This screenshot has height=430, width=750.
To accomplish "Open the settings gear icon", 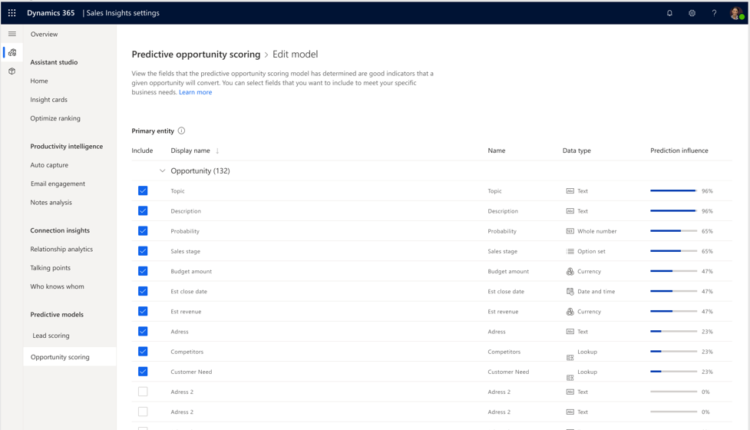I will tap(692, 13).
